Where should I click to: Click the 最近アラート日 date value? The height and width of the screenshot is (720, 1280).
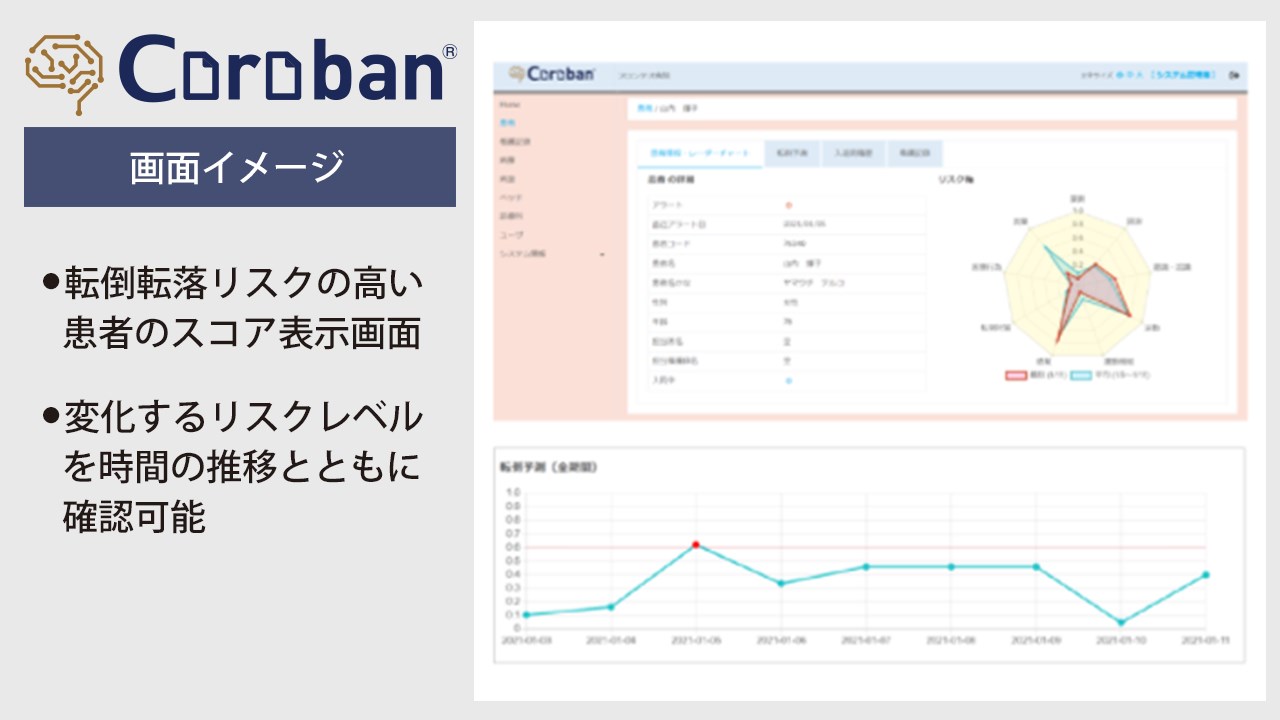click(802, 225)
